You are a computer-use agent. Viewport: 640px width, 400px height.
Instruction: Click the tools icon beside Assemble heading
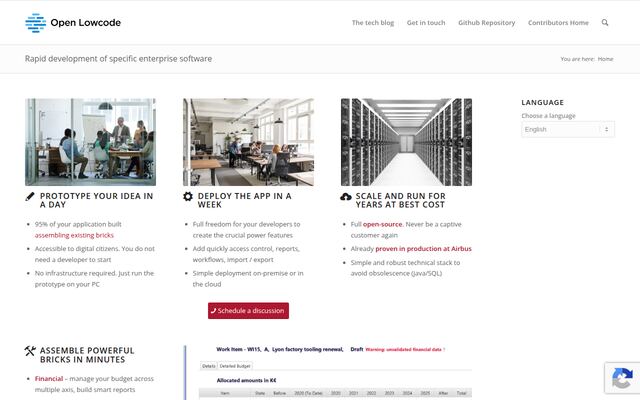tap(30, 351)
